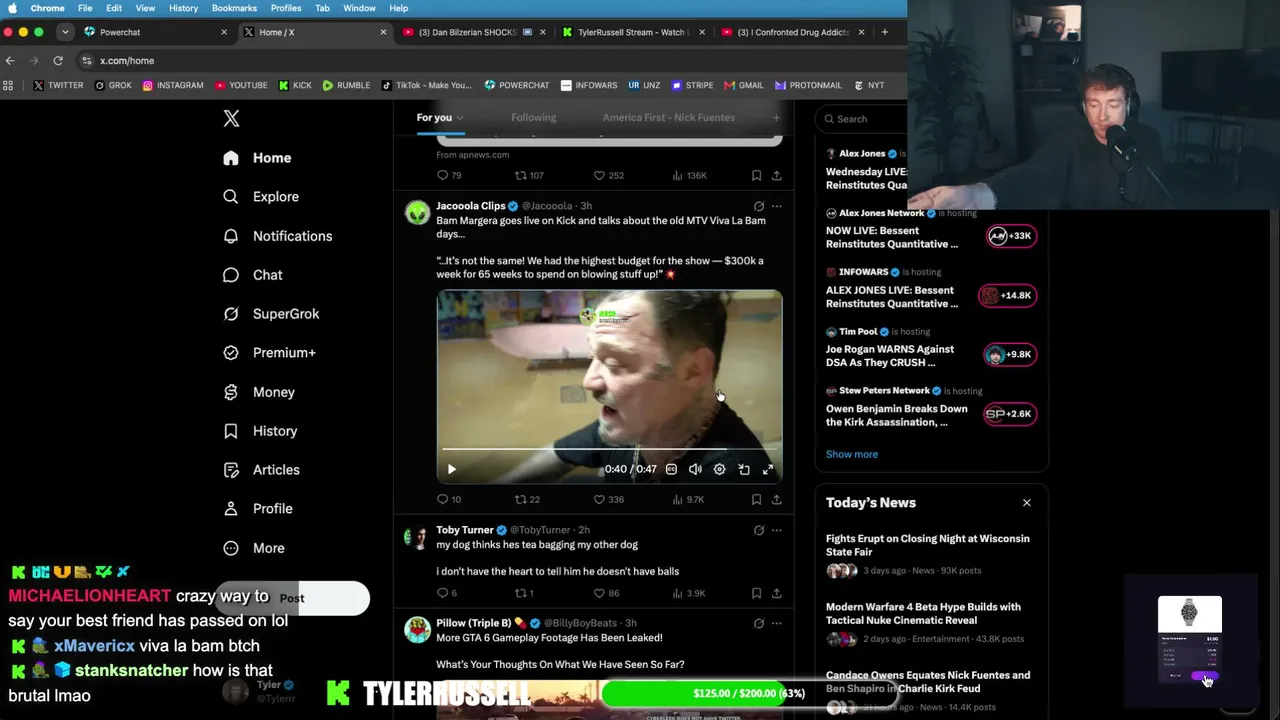Open Profile page

coord(257,509)
